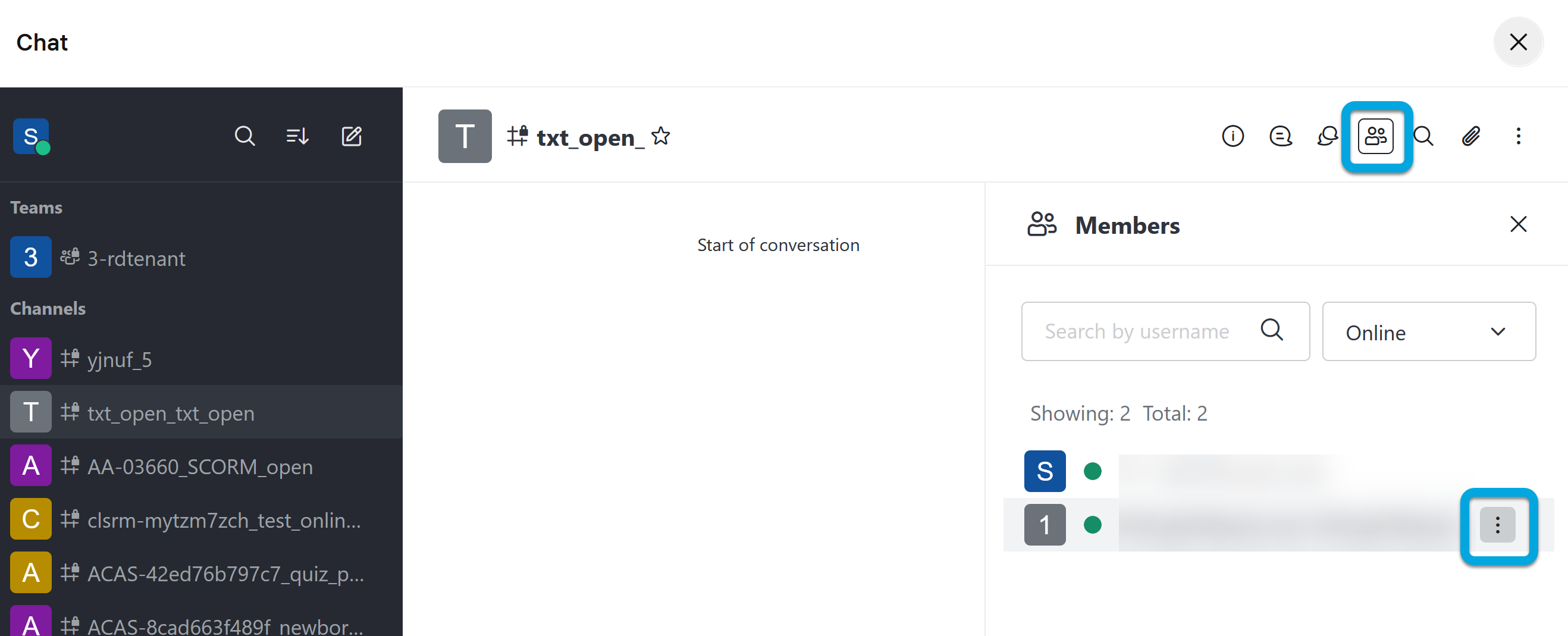
Task: Open discussions icon in channel header
Action: pyautogui.click(x=1328, y=136)
